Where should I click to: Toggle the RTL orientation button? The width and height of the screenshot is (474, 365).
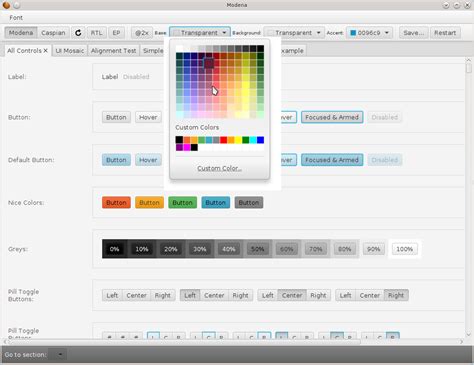96,33
